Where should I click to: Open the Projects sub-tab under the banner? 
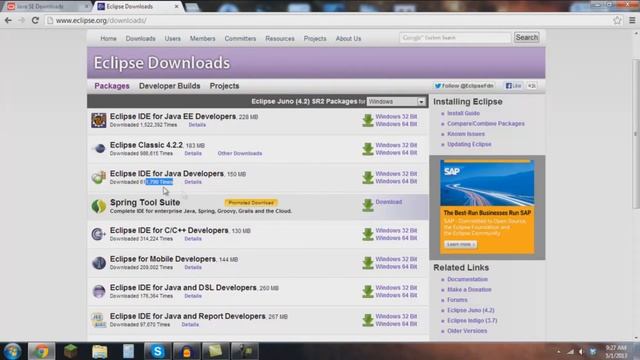pos(224,86)
